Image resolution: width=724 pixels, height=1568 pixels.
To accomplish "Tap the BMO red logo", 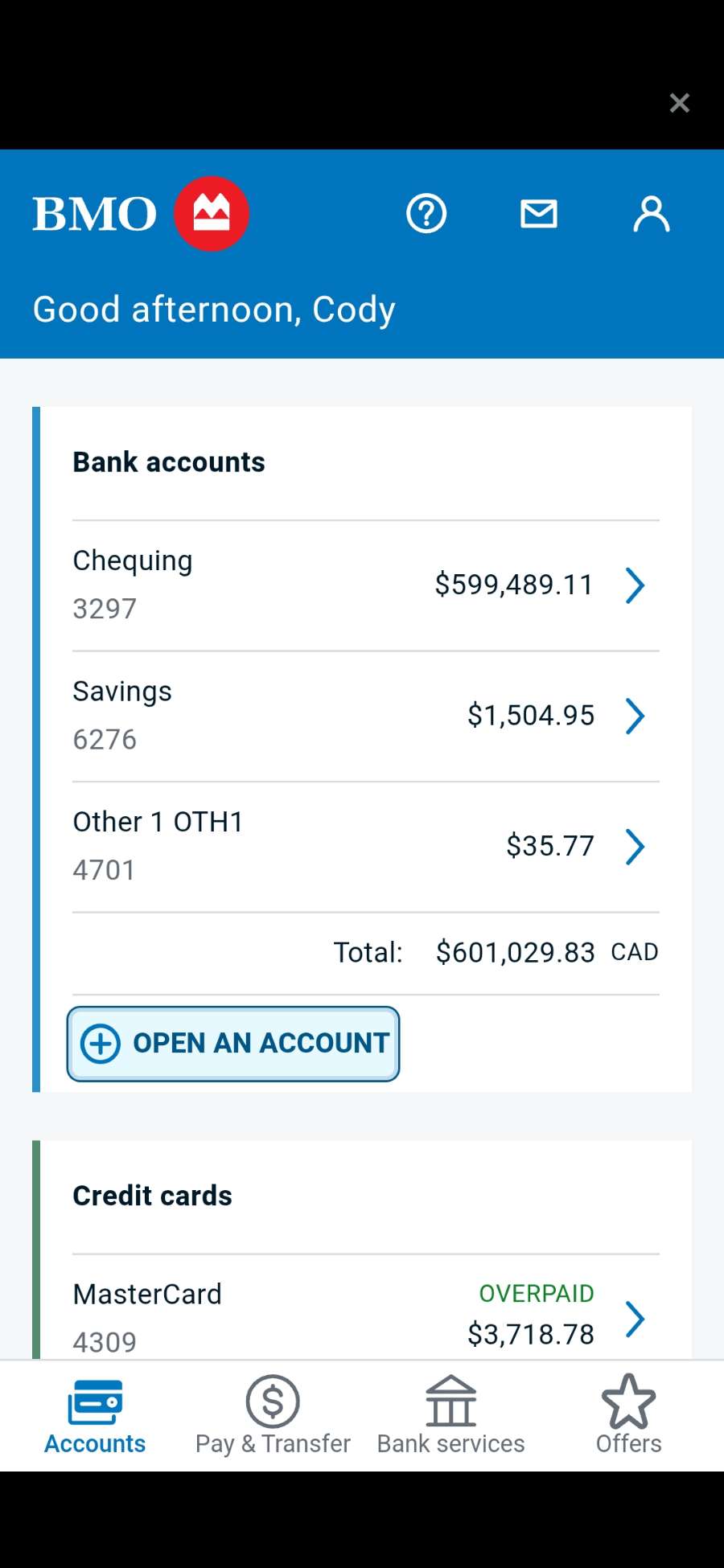I will click(x=212, y=214).
